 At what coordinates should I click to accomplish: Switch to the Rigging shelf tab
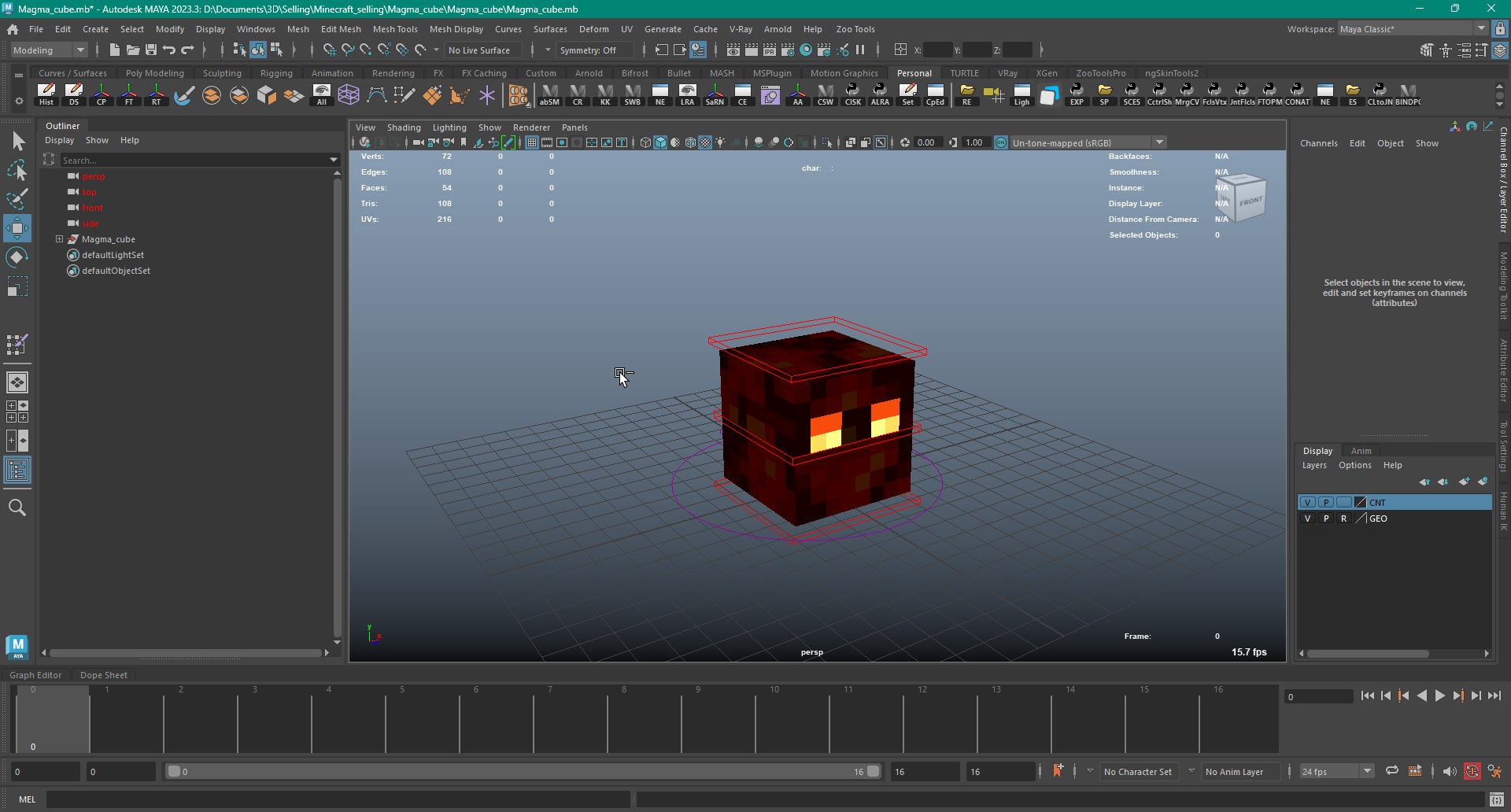click(276, 73)
